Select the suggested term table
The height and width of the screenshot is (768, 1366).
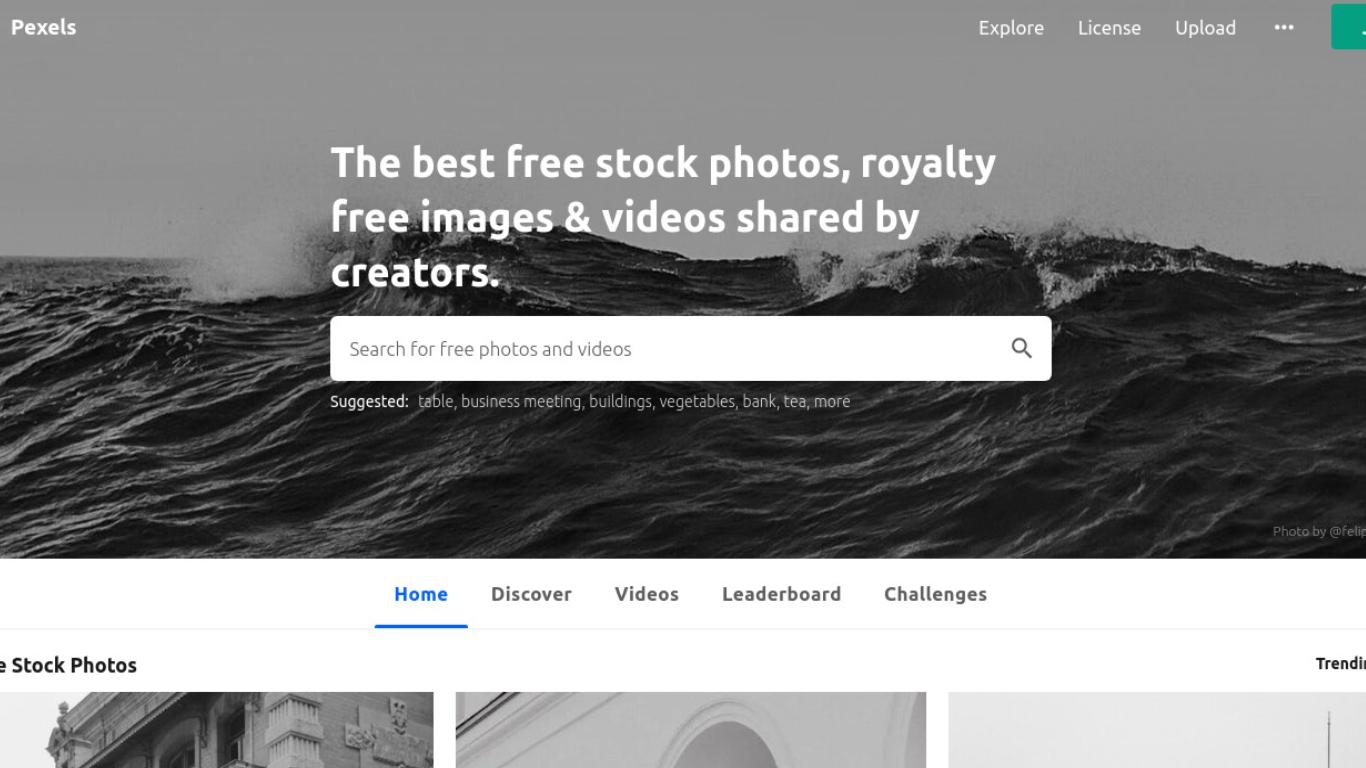click(435, 401)
